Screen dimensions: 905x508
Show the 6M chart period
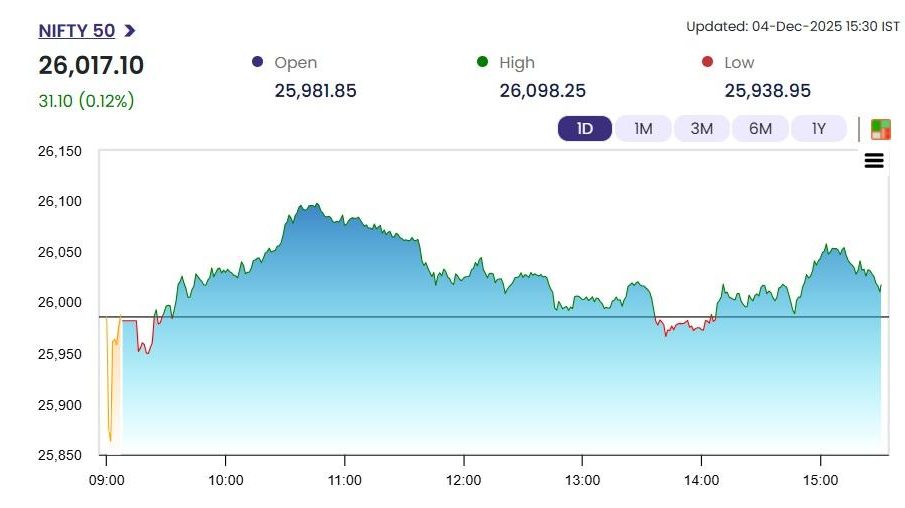pyautogui.click(x=760, y=129)
